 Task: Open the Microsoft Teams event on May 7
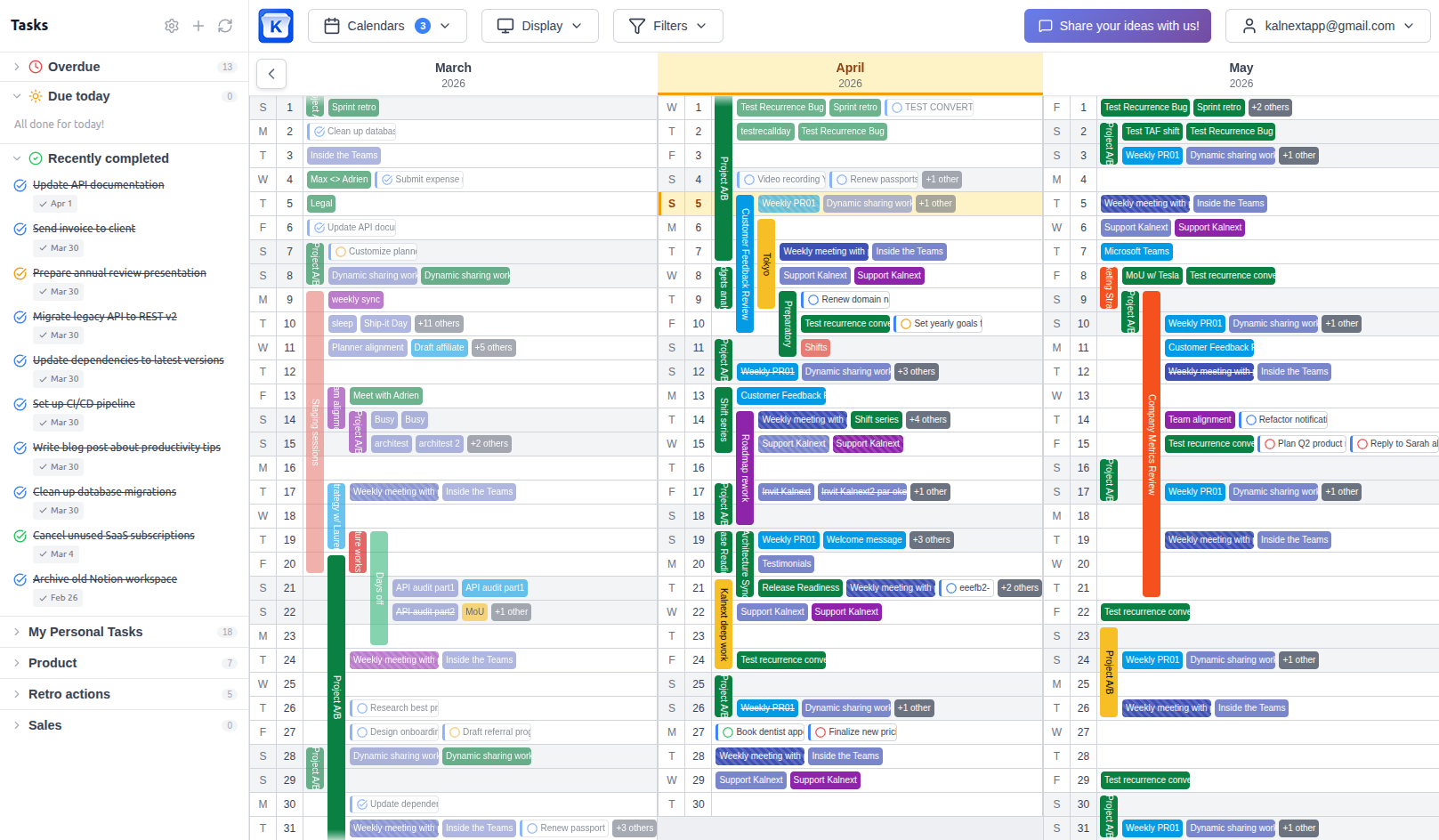pos(1136,252)
